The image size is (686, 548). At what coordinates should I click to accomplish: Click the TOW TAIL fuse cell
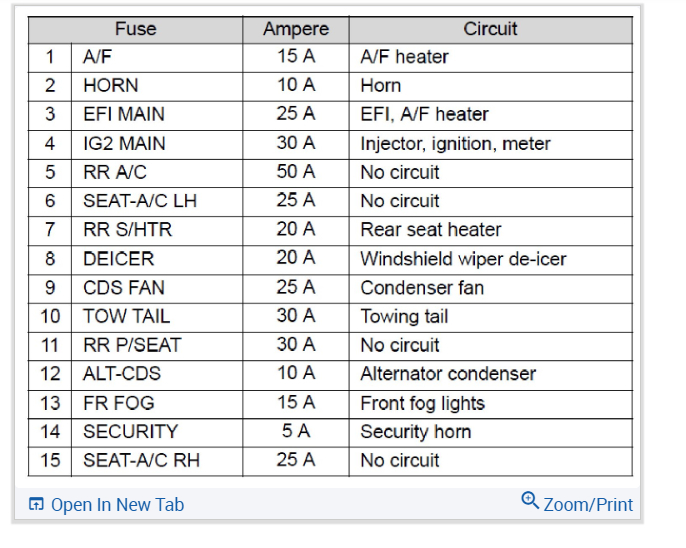click(126, 317)
